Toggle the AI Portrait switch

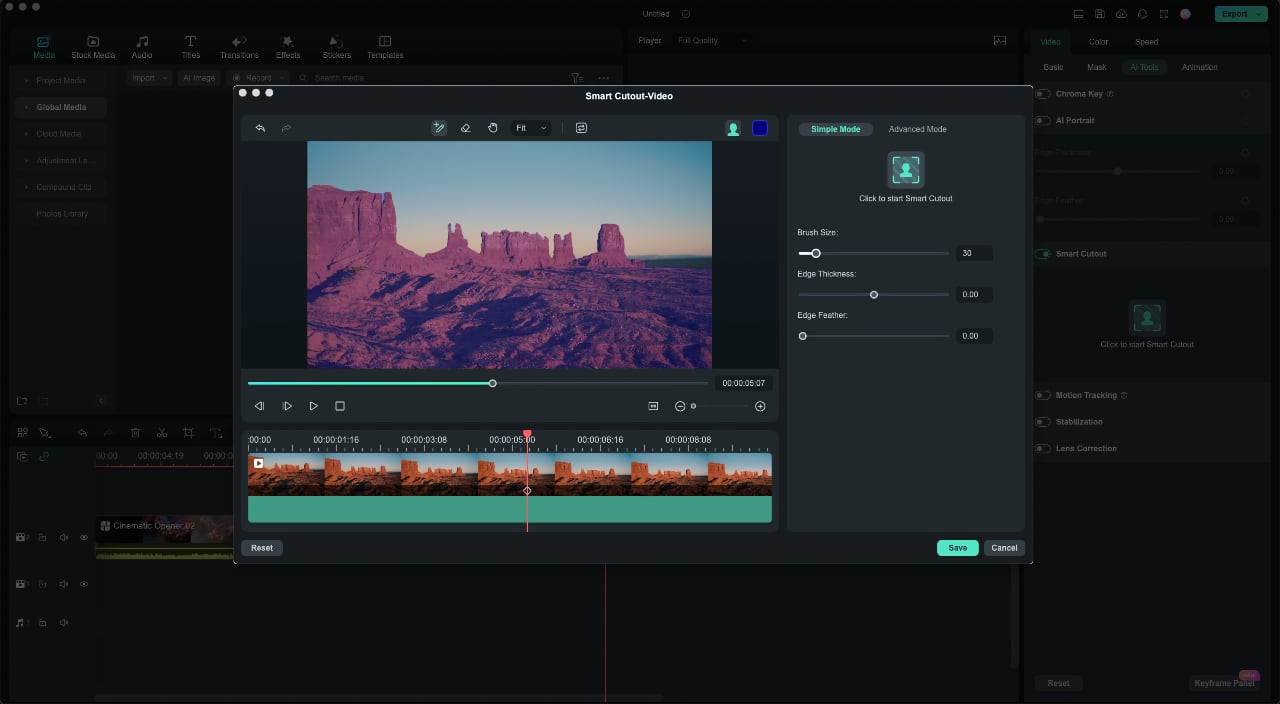click(x=1041, y=120)
